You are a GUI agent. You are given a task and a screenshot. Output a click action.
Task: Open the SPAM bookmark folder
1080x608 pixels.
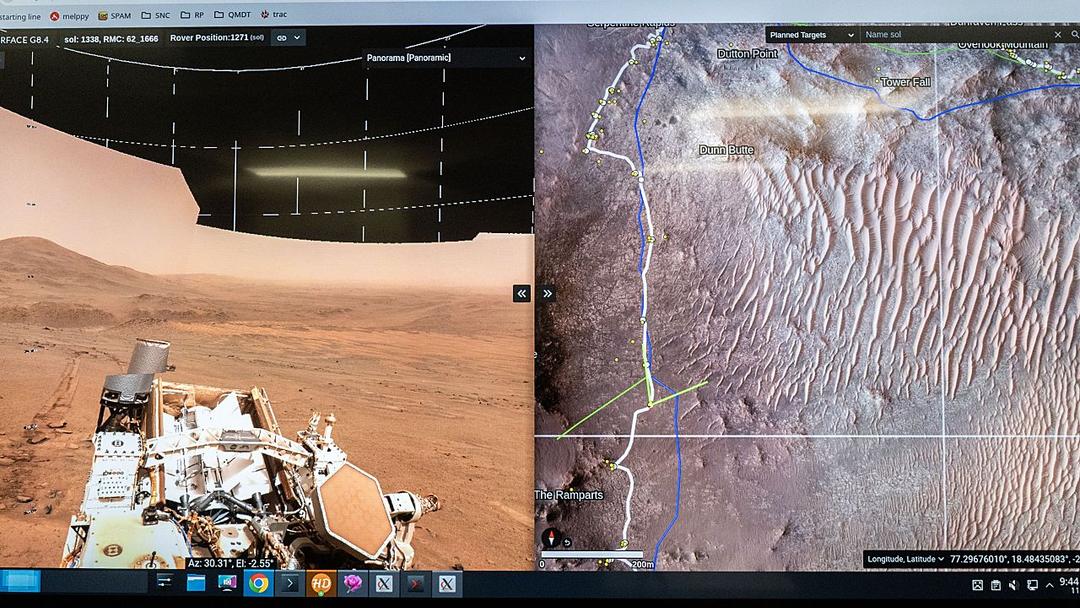[114, 15]
